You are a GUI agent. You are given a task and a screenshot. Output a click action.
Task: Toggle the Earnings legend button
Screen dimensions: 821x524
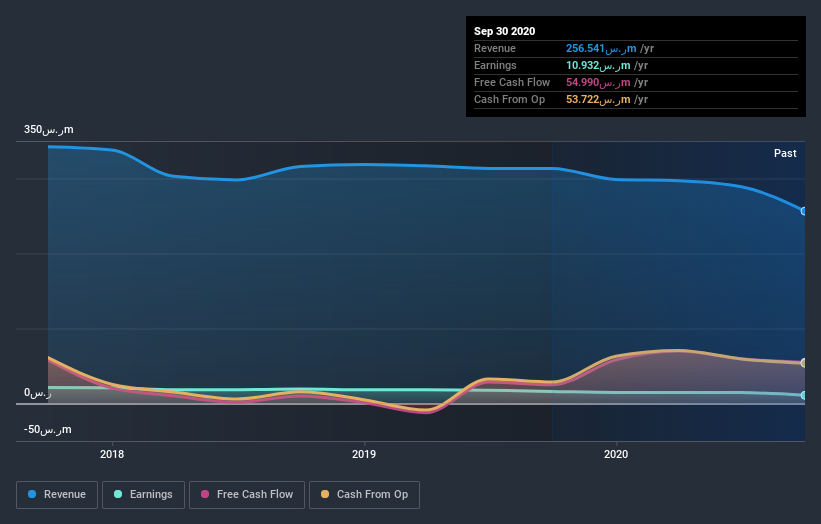click(143, 495)
